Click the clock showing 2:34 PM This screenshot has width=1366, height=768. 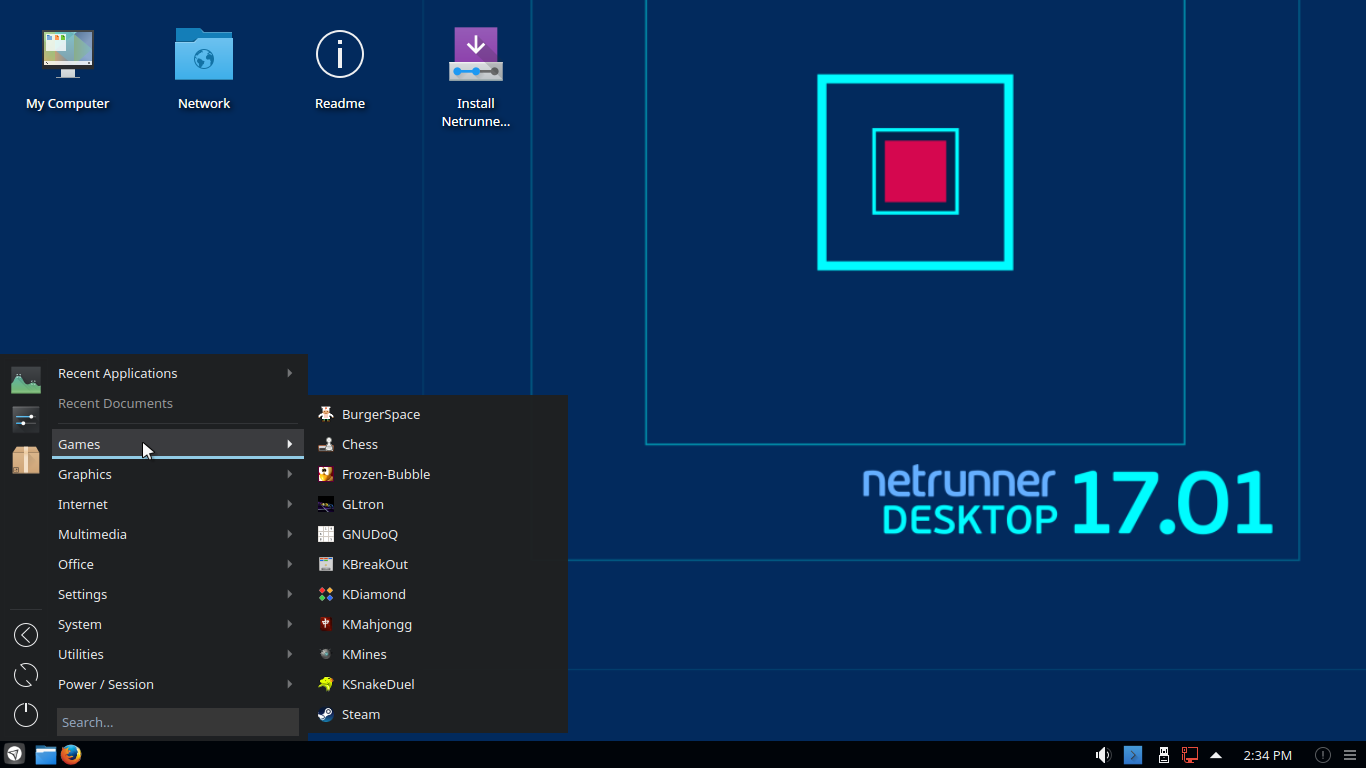coord(1266,755)
